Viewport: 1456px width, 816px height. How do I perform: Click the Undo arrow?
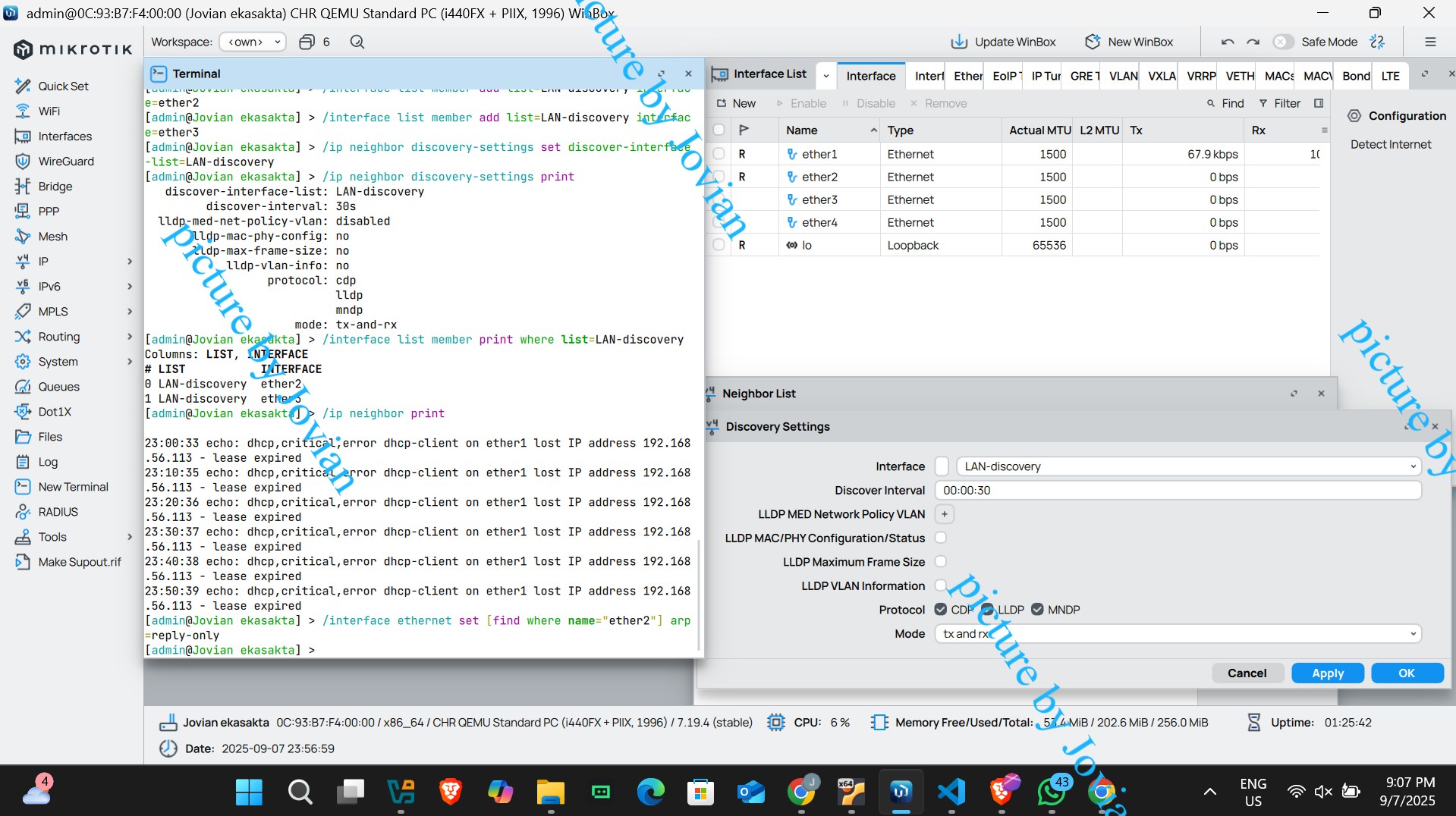pos(1228,42)
